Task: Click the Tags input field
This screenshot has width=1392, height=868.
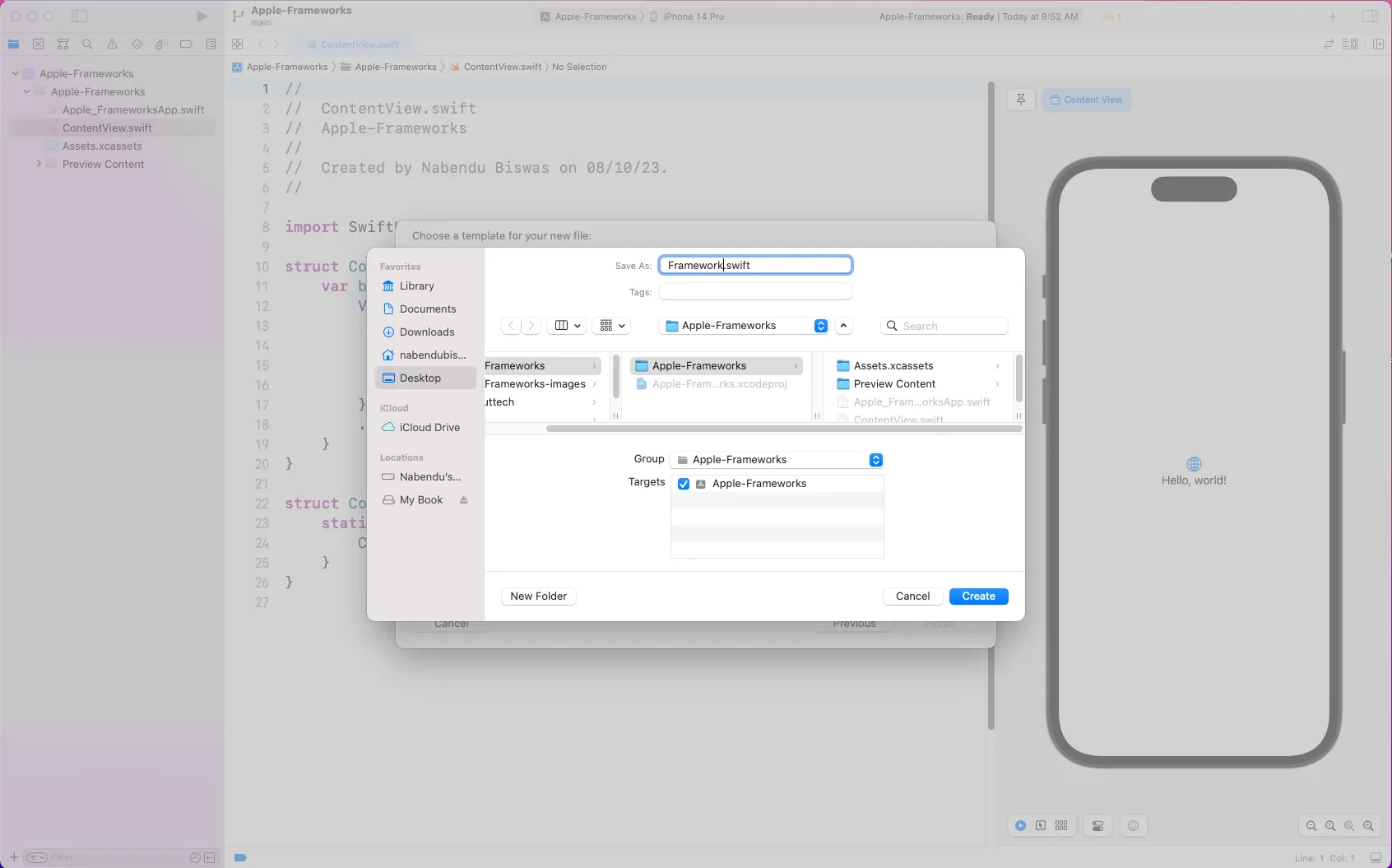Action: 755,292
